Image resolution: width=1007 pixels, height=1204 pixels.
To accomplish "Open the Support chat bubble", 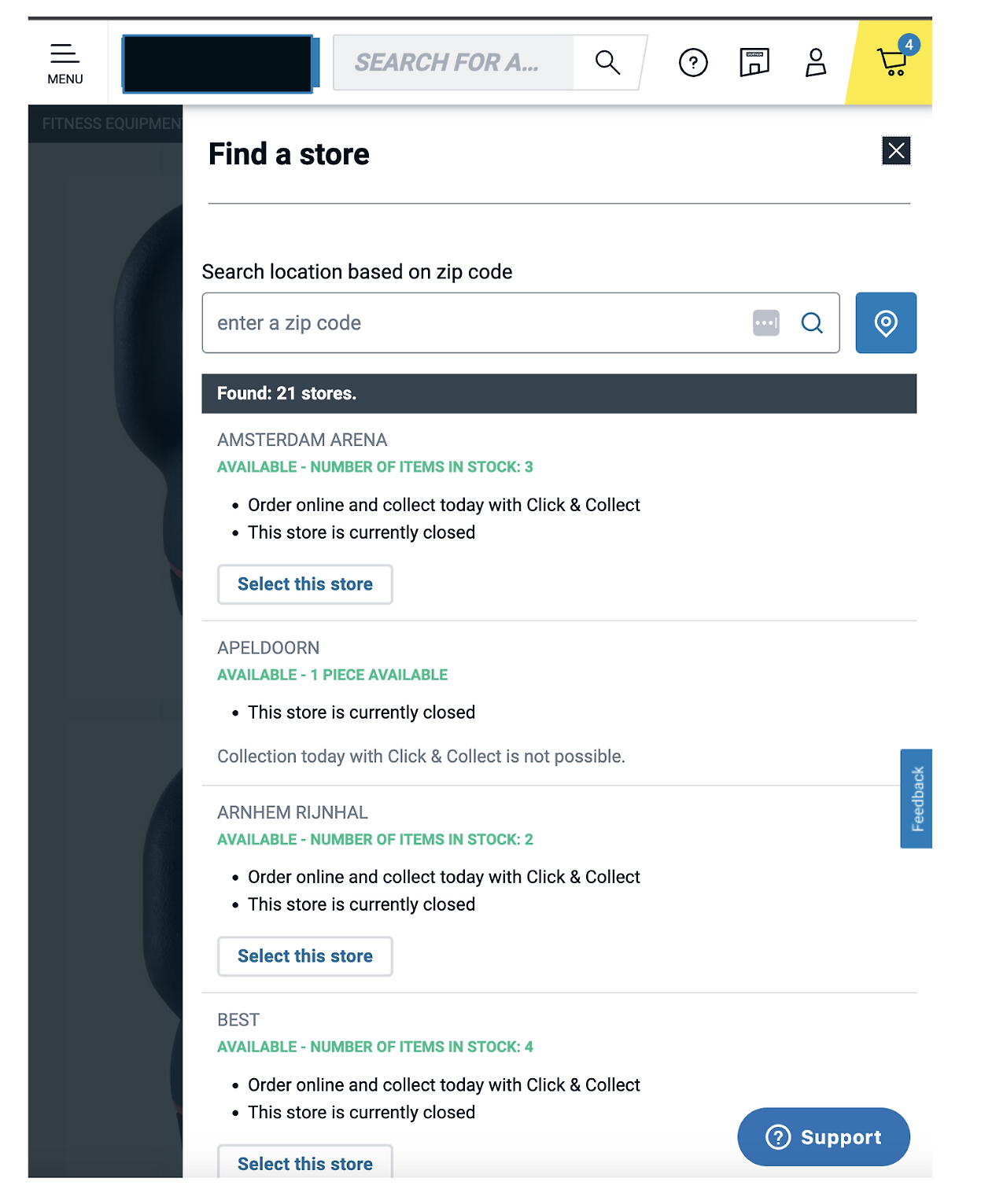I will tap(823, 1136).
